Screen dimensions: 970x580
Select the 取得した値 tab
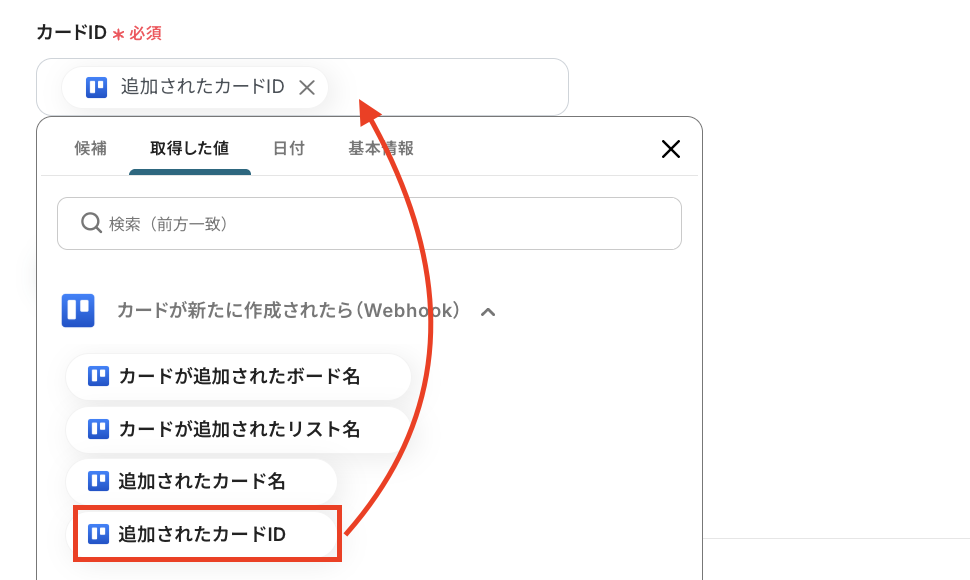[189, 147]
